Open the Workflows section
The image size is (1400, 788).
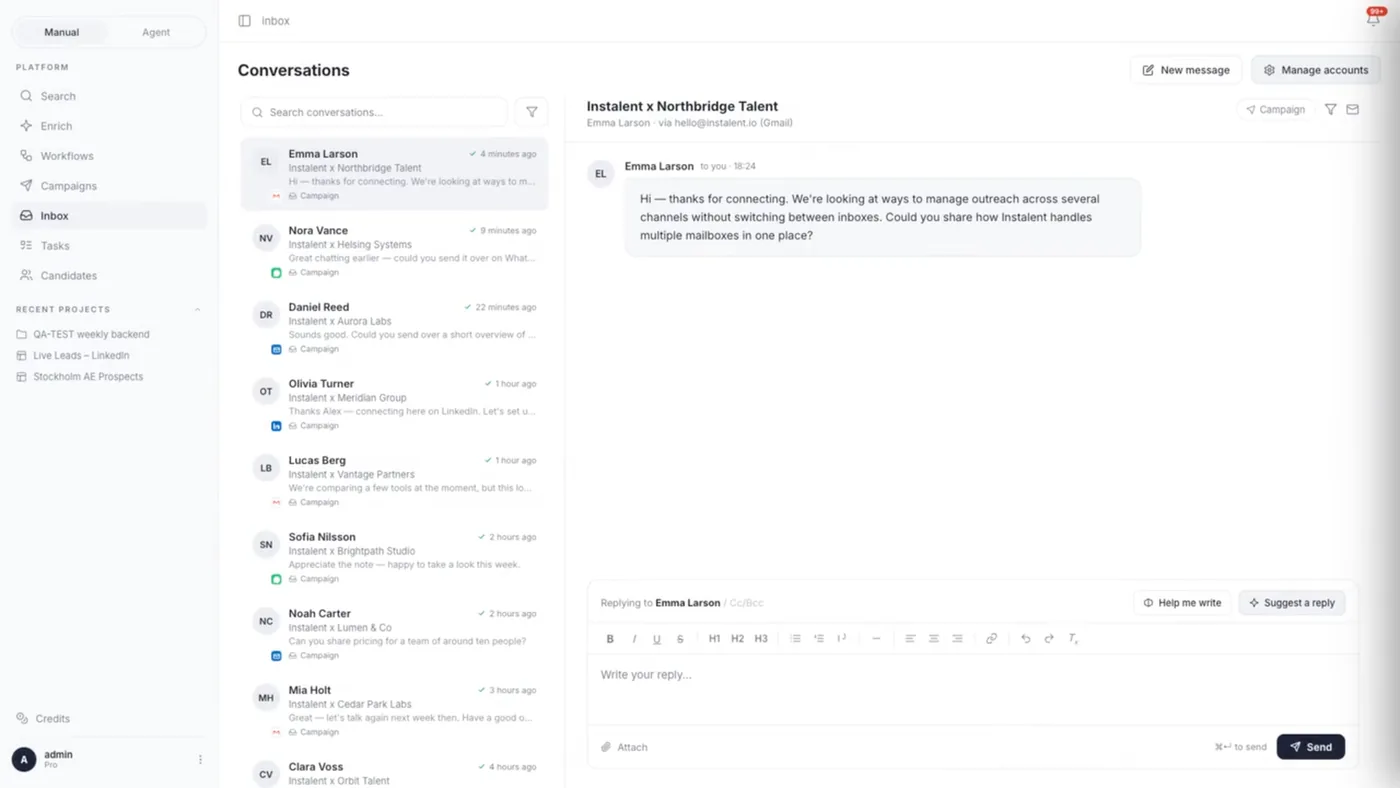click(x=109, y=156)
